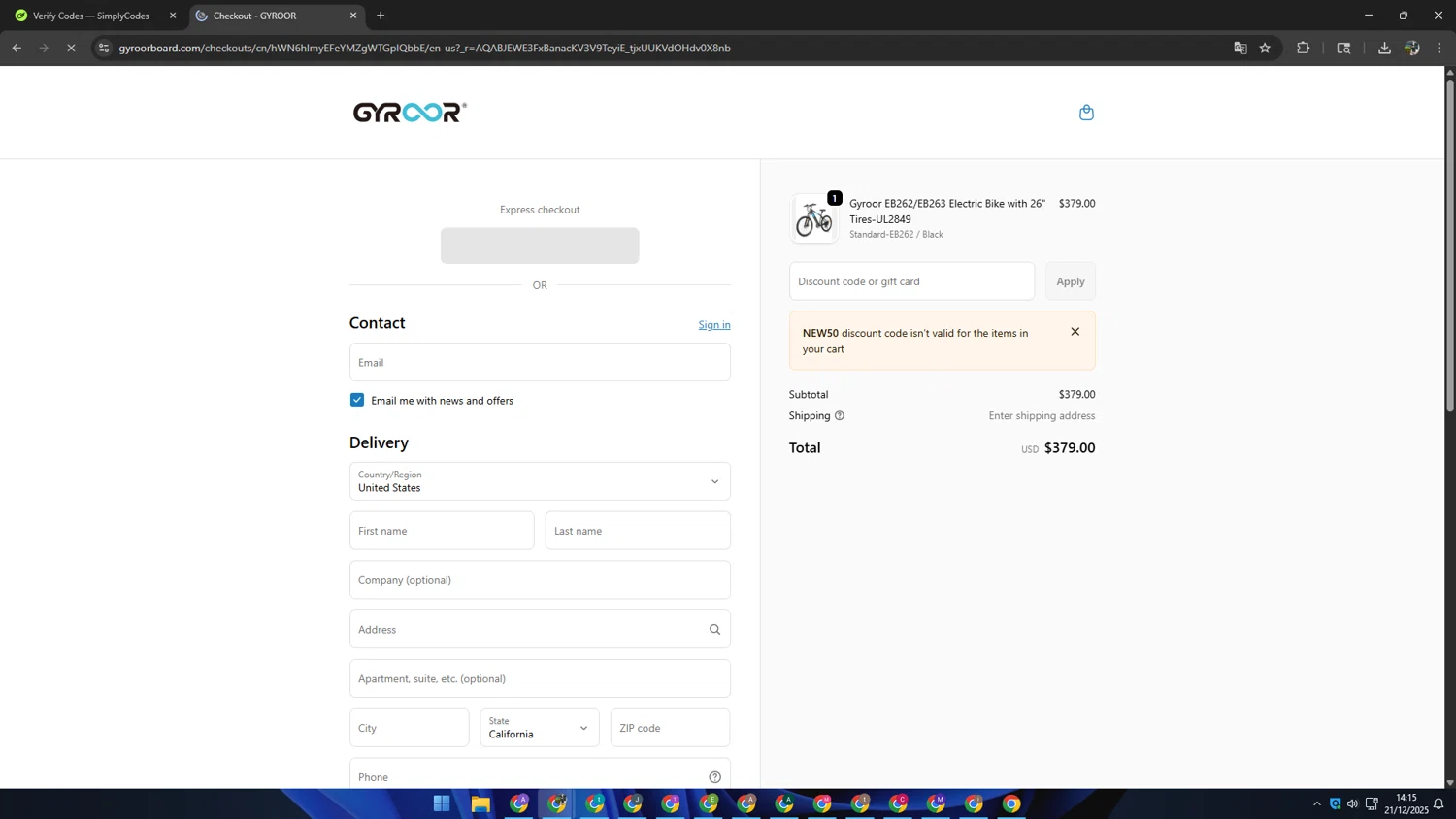Click the translate page icon
This screenshot has height=819, width=1456.
[x=1240, y=48]
